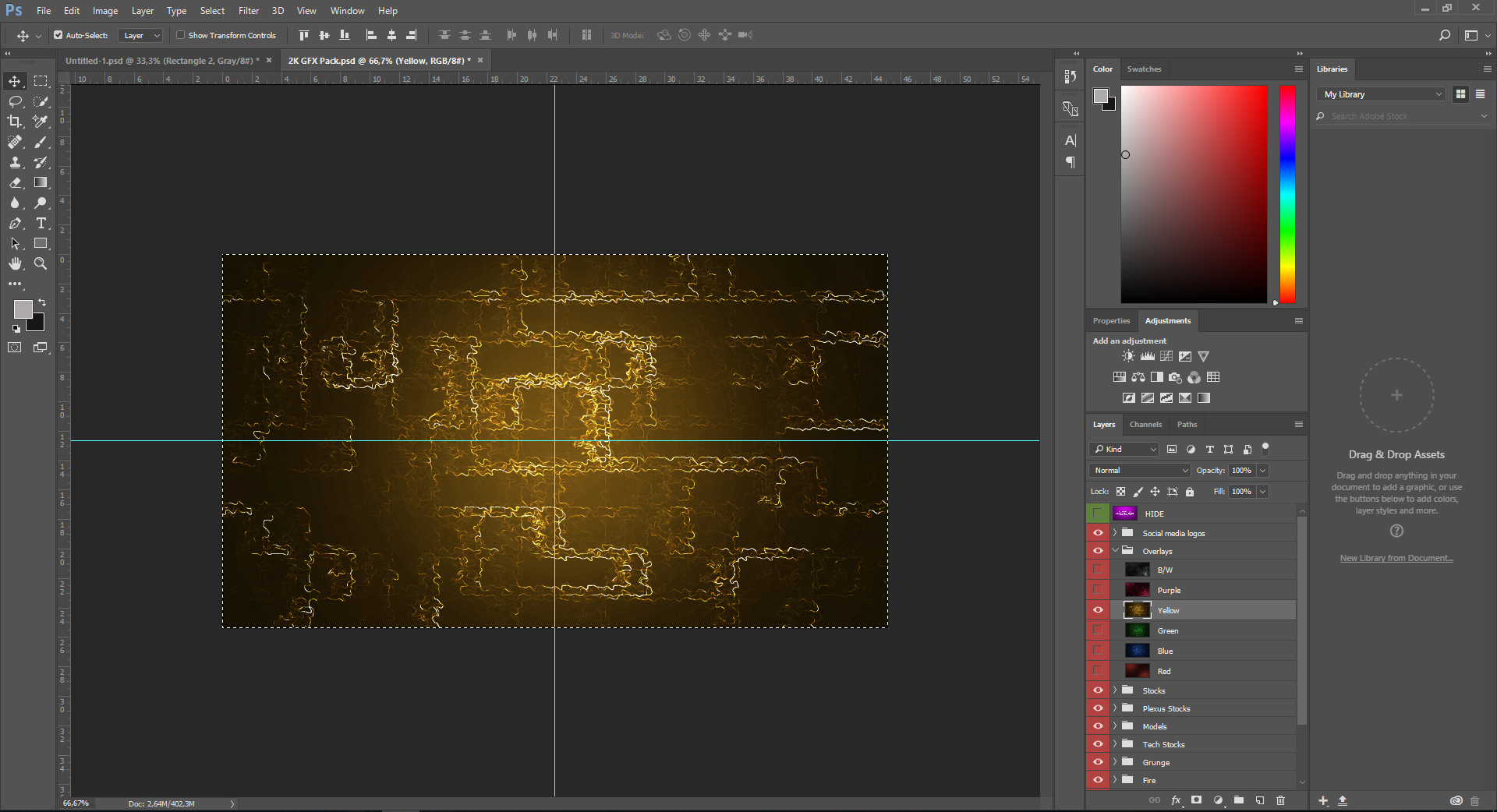Switch to the Swatches tab
The image size is (1497, 812).
(x=1144, y=69)
